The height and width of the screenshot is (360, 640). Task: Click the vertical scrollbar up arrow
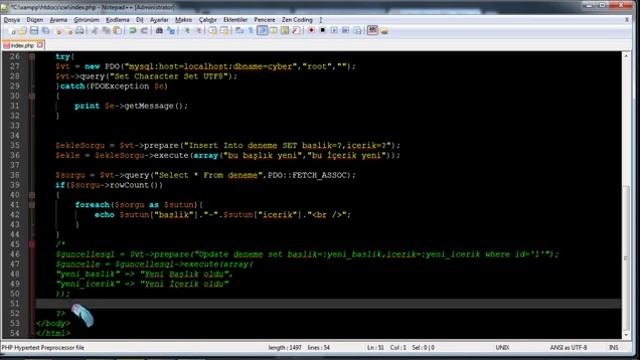[627, 56]
